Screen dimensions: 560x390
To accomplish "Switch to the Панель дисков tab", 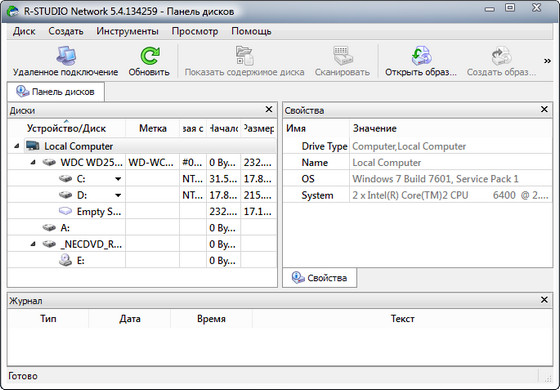I will click(56, 92).
